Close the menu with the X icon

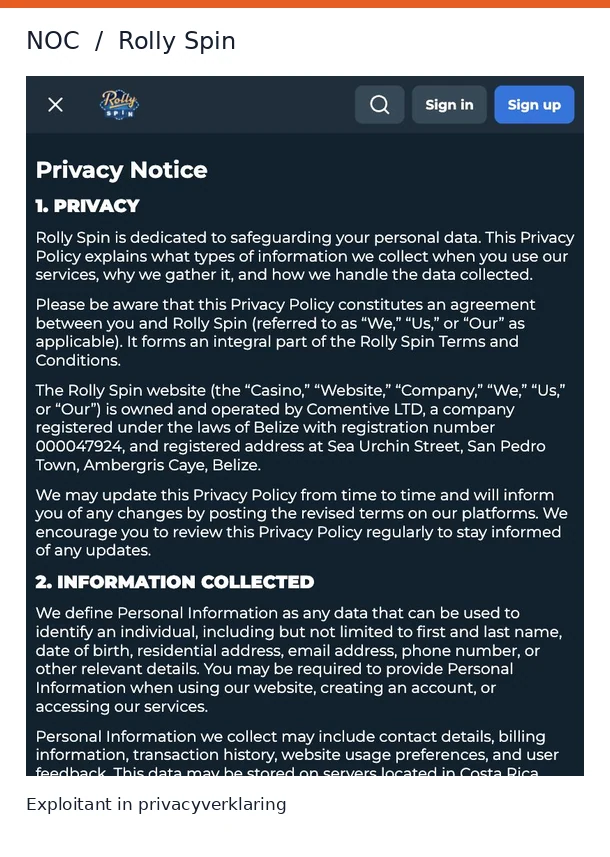(x=55, y=104)
